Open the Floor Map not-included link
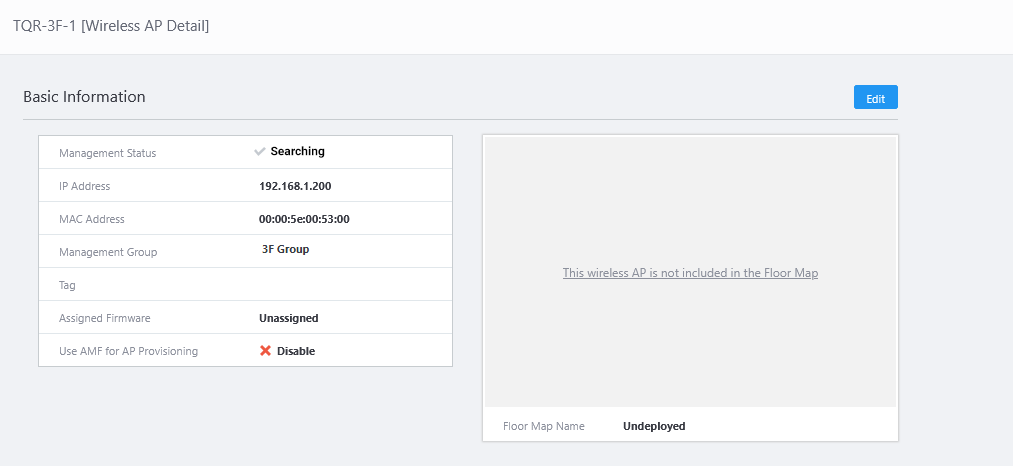This screenshot has height=466, width=1013. 690,273
